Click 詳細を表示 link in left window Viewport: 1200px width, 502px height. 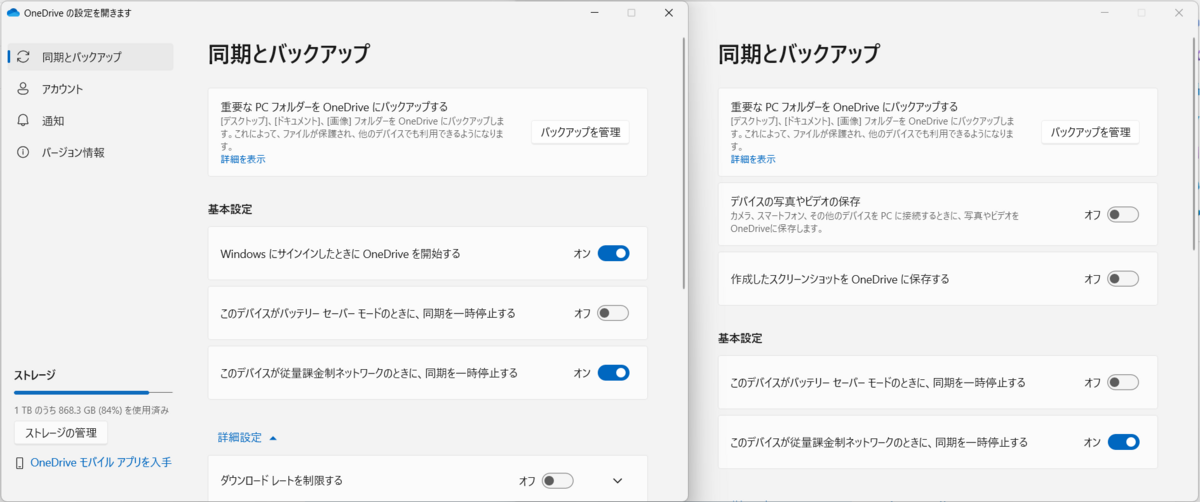pos(243,159)
